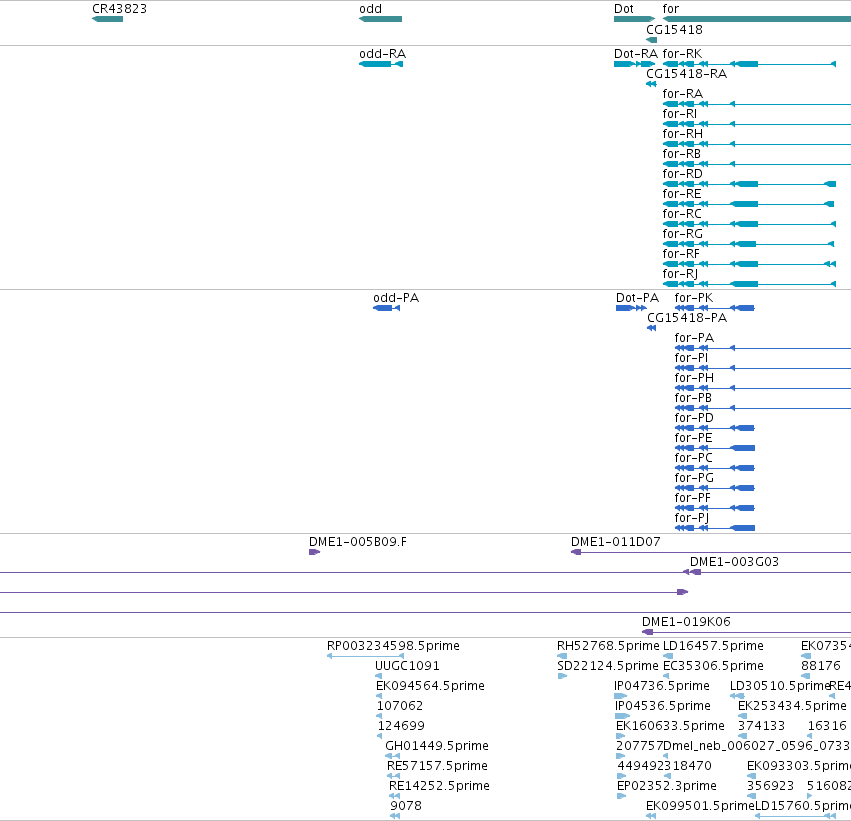Choose the SD22124.5prime EST label
The height and width of the screenshot is (821, 851).
tap(608, 666)
